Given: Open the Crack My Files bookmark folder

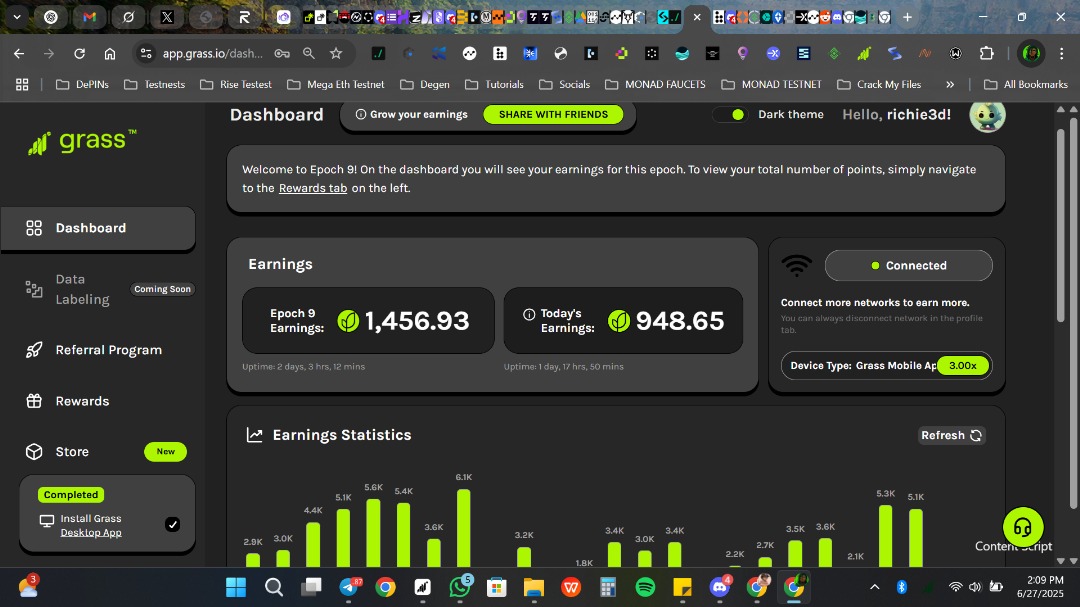Looking at the screenshot, I should (x=879, y=85).
